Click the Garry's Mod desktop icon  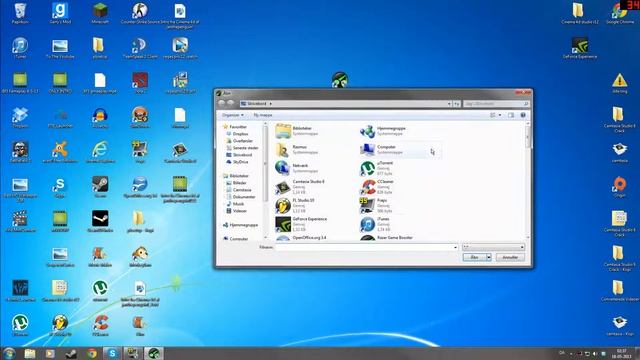[60, 13]
